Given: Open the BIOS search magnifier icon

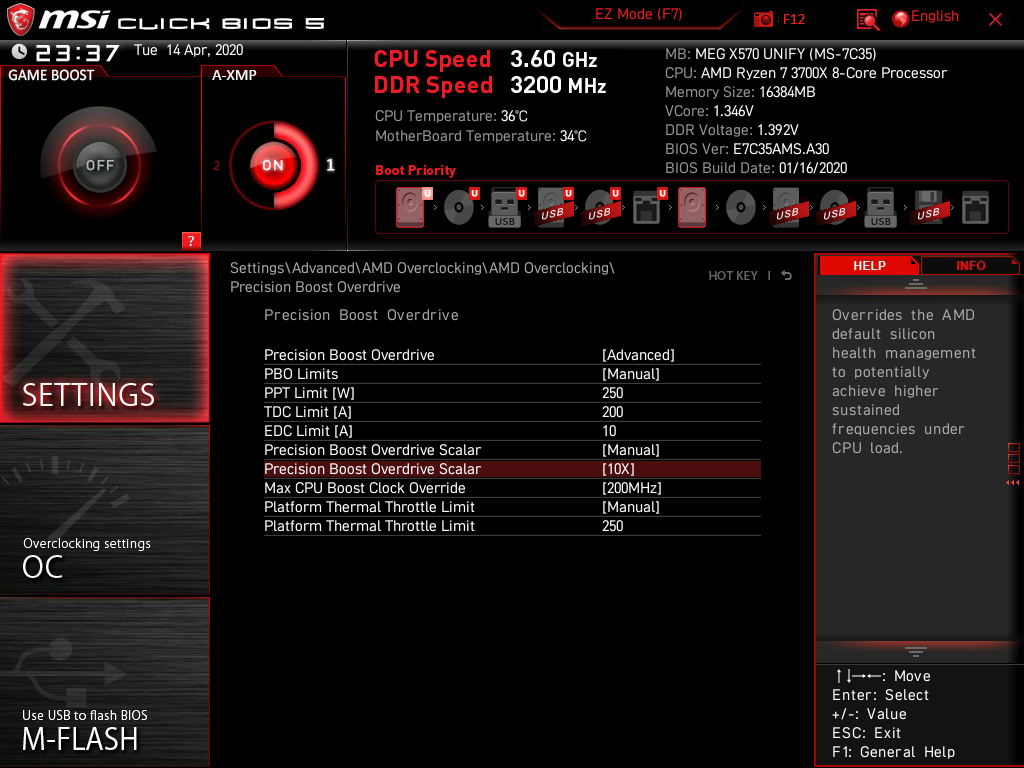Looking at the screenshot, I should [x=867, y=19].
